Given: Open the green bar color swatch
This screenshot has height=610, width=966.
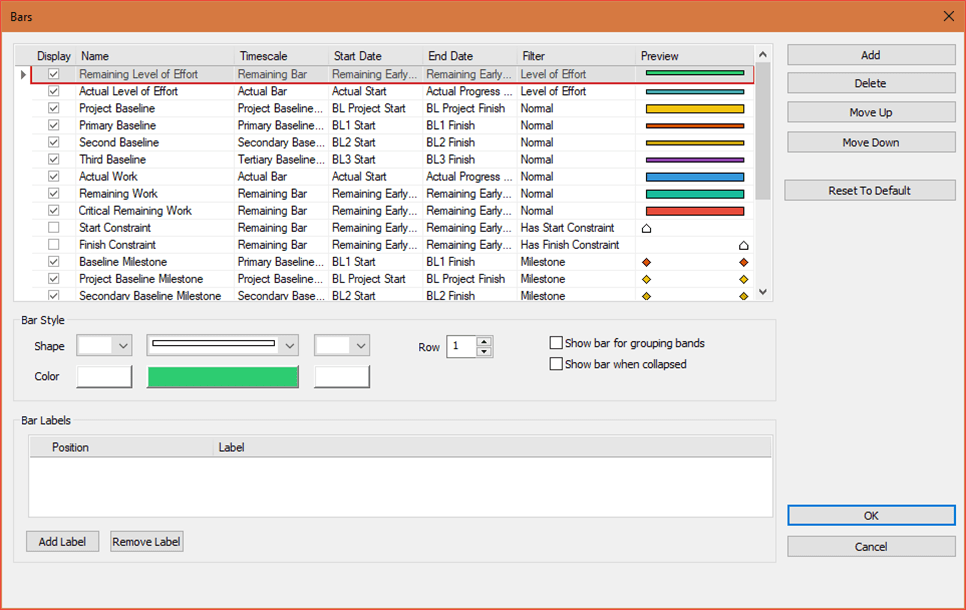Looking at the screenshot, I should (222, 376).
